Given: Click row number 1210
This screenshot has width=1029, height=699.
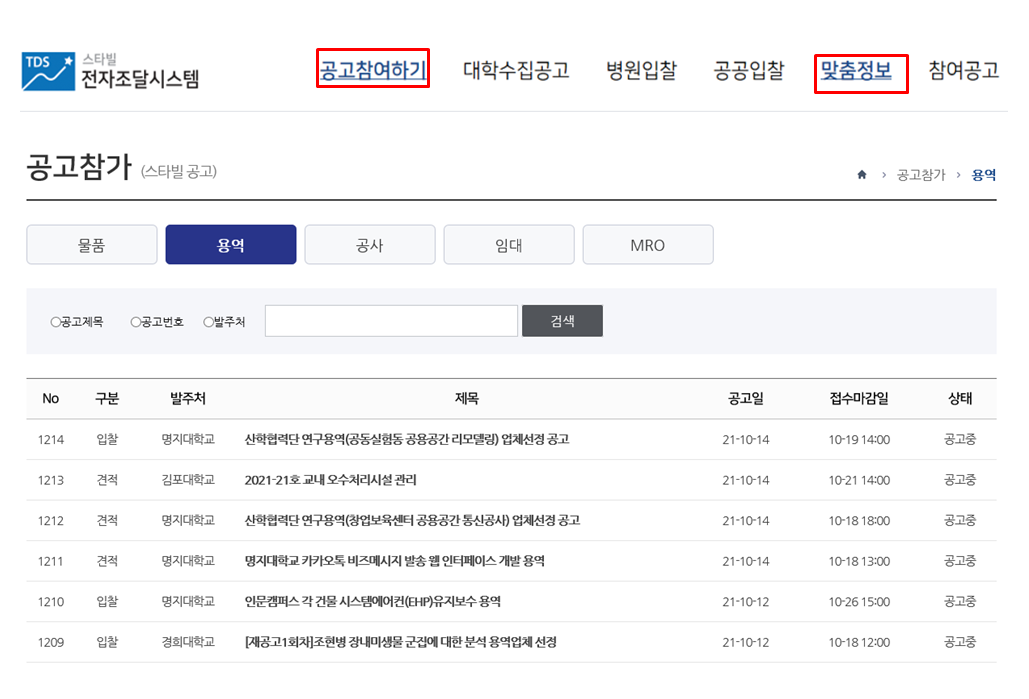Looking at the screenshot, I should pos(51,603).
